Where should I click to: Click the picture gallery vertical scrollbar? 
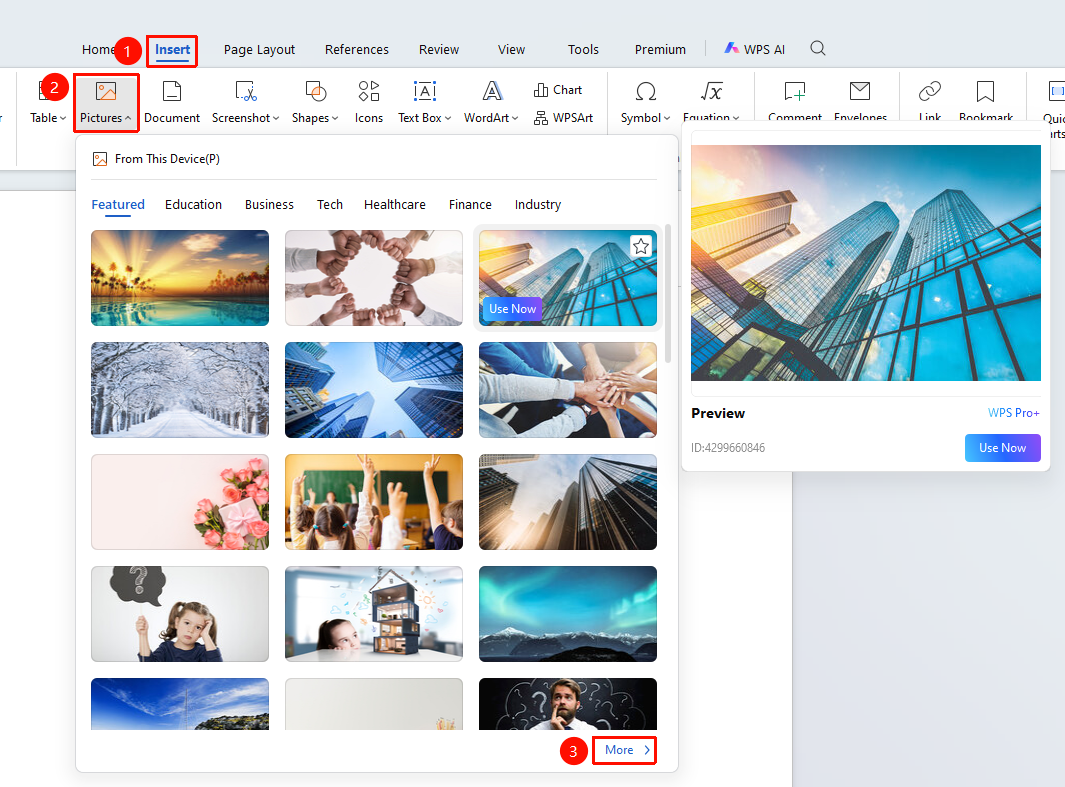(x=668, y=293)
